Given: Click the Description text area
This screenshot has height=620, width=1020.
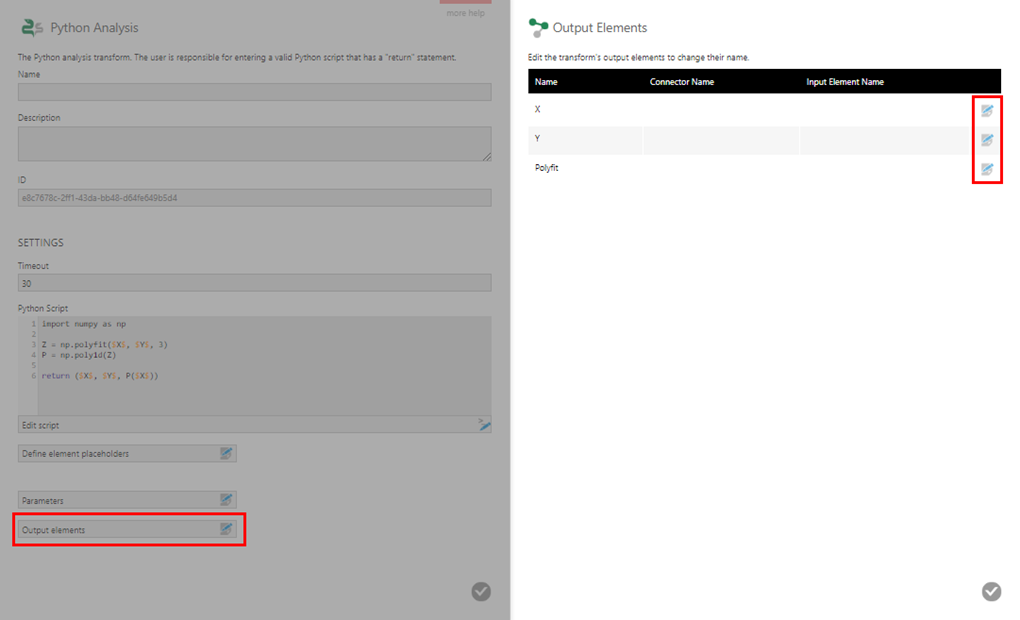Looking at the screenshot, I should pos(254,144).
